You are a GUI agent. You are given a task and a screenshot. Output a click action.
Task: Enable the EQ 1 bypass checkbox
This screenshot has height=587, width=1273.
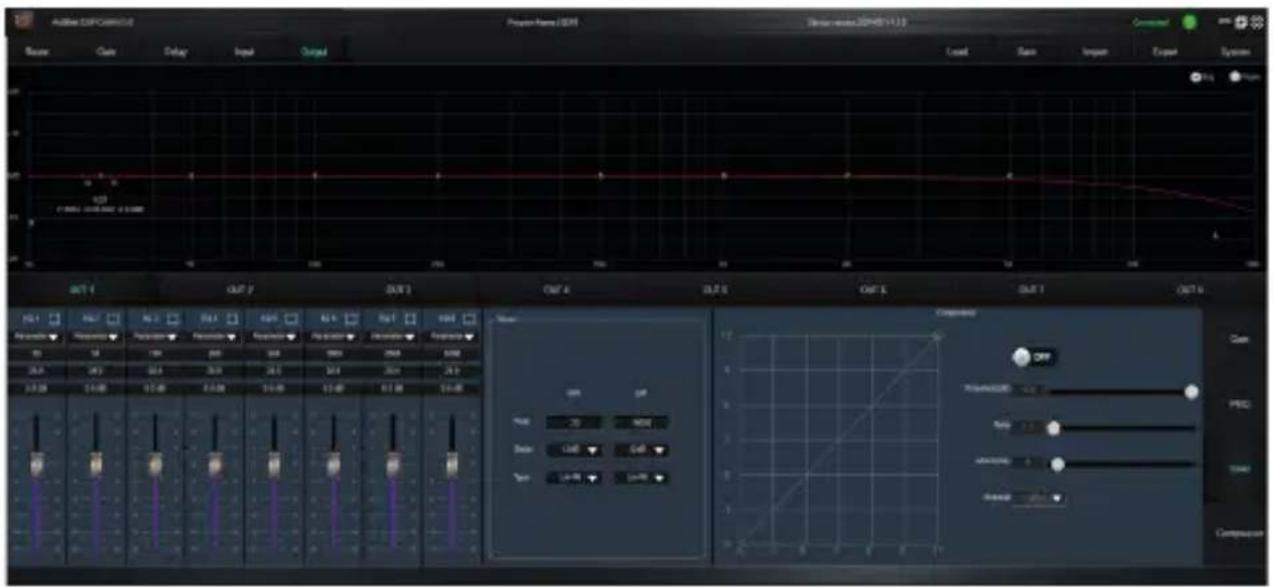tap(55, 318)
